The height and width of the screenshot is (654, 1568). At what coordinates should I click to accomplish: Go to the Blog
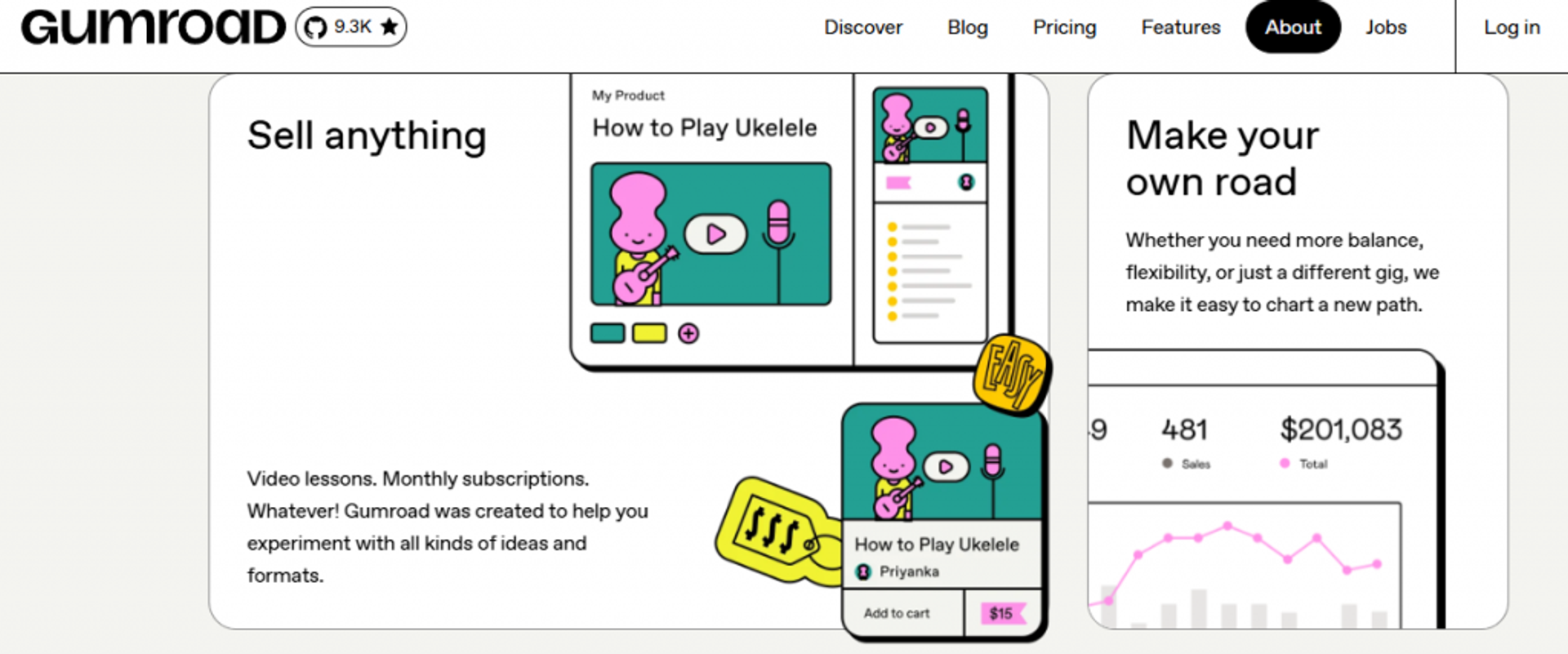tap(968, 27)
